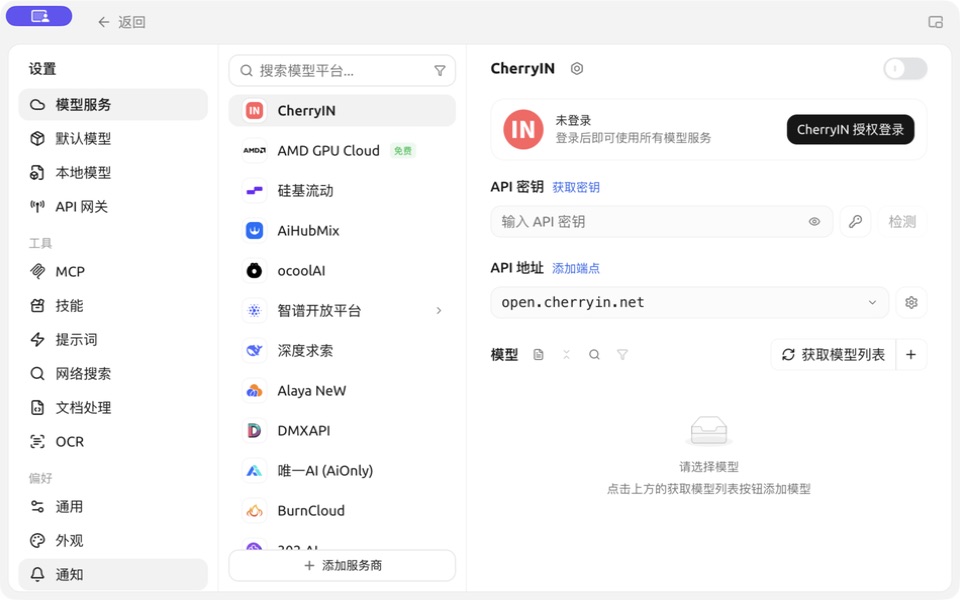The image size is (960, 600).
Task: Open 外观 preferences
Action: click(113, 541)
